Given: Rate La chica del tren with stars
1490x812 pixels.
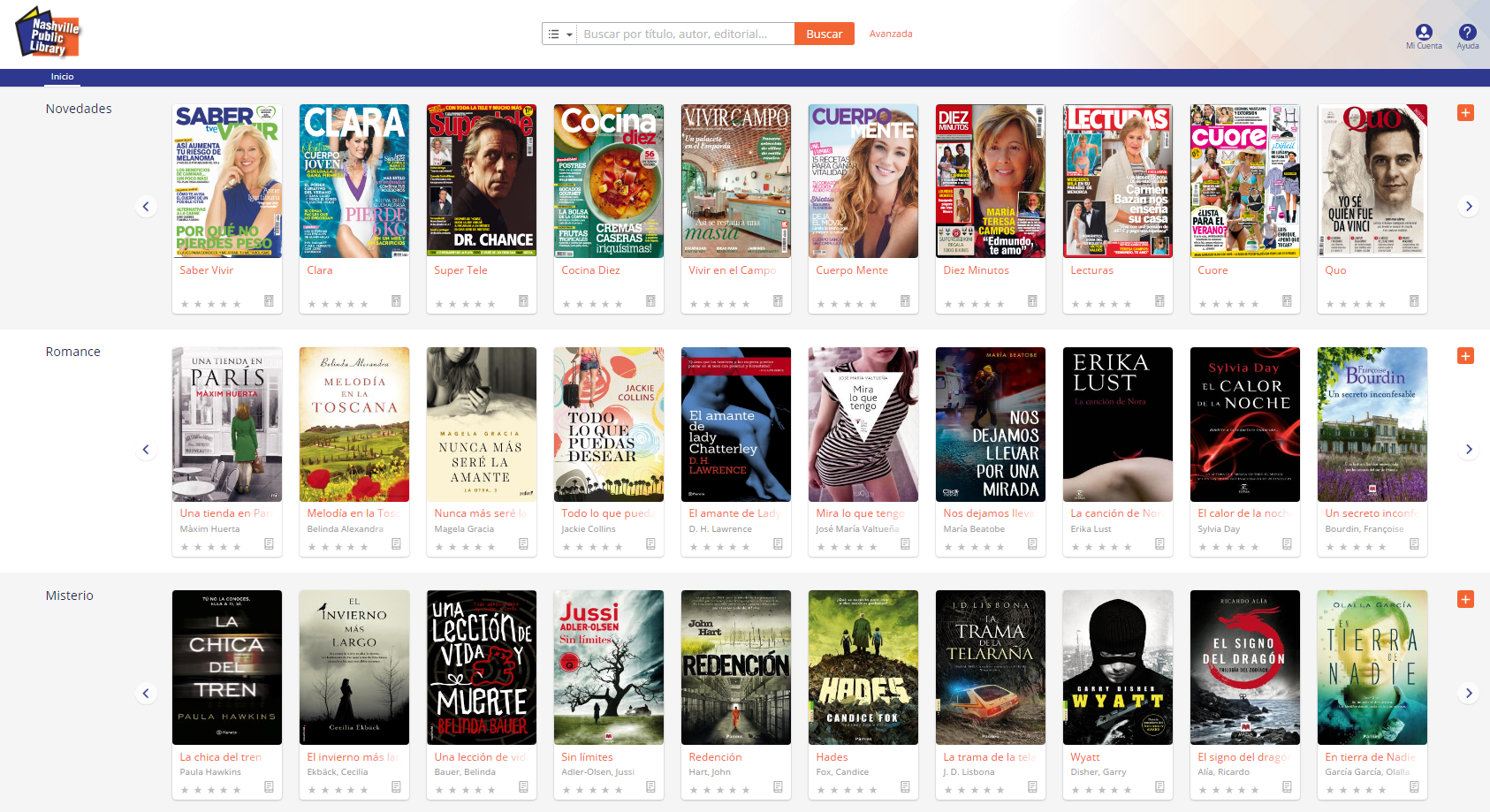Looking at the screenshot, I should [210, 790].
